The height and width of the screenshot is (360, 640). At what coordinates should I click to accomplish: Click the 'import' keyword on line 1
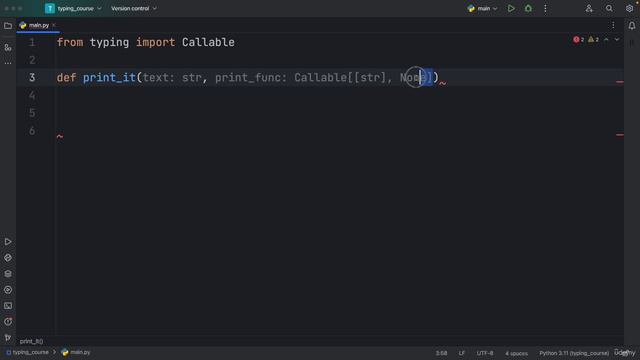click(156, 42)
